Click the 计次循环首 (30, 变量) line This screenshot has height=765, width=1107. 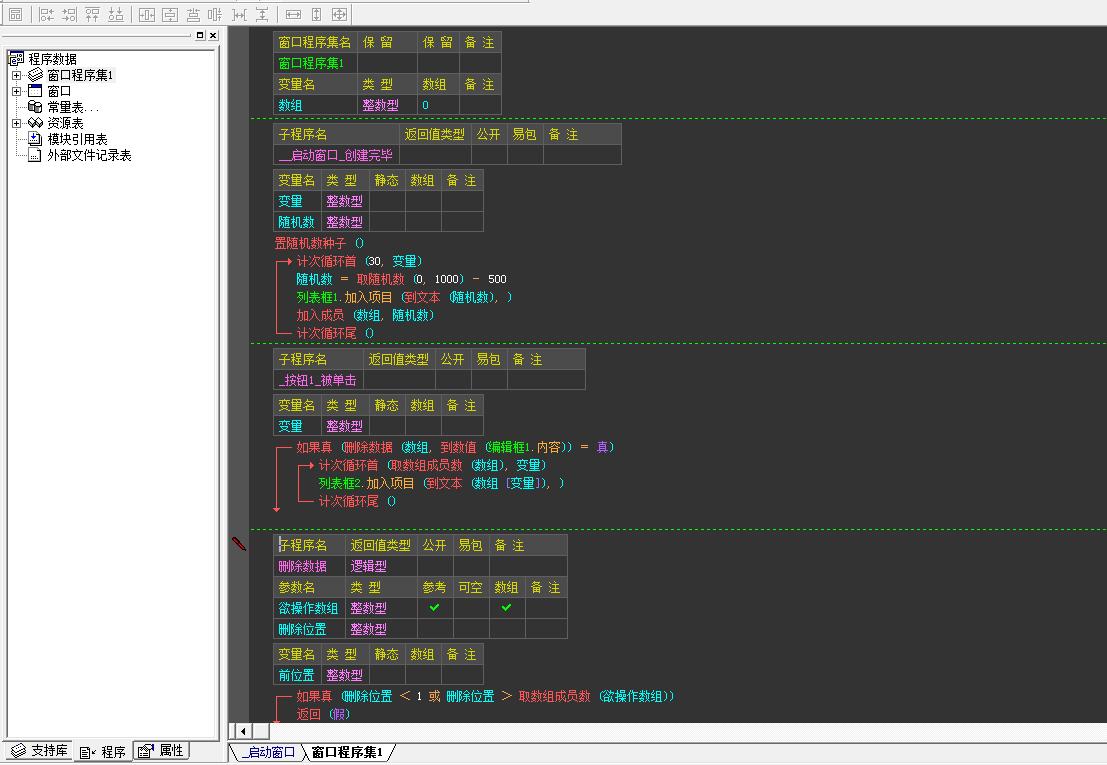[x=359, y=261]
